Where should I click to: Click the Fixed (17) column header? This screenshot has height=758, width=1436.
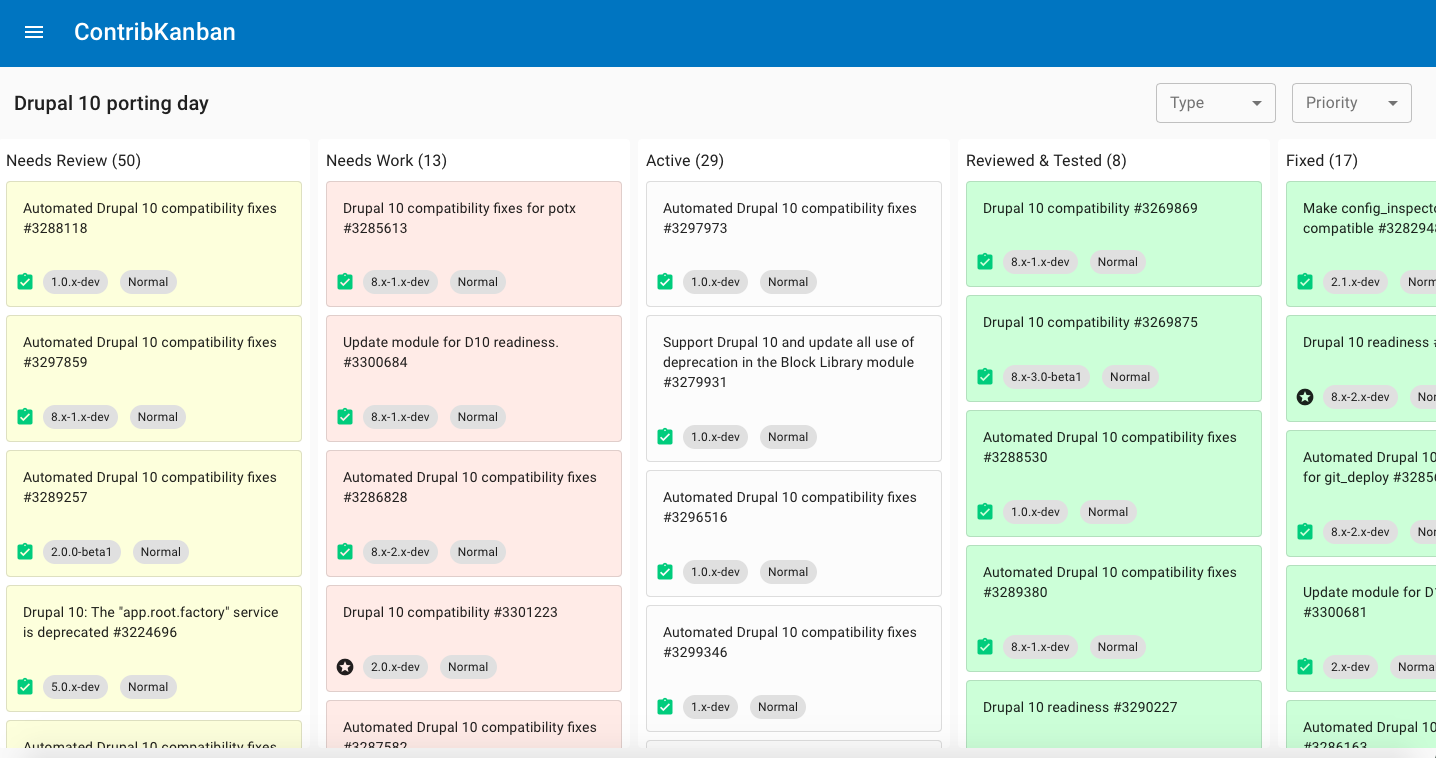click(x=1322, y=160)
